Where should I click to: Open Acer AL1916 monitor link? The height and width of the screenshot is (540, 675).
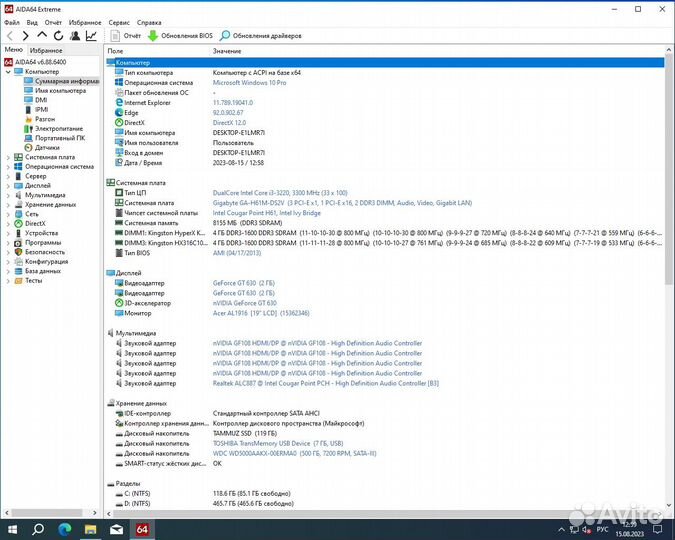(261, 313)
